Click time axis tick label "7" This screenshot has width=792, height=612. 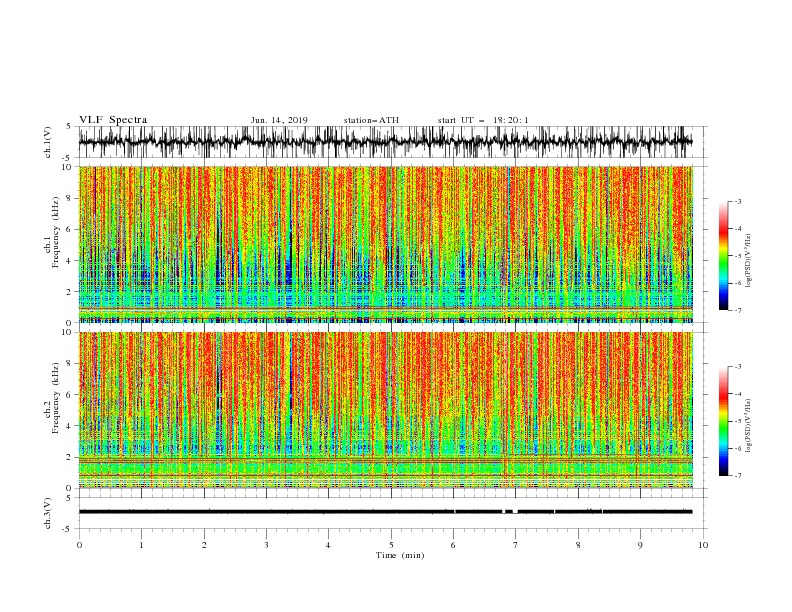[x=516, y=545]
